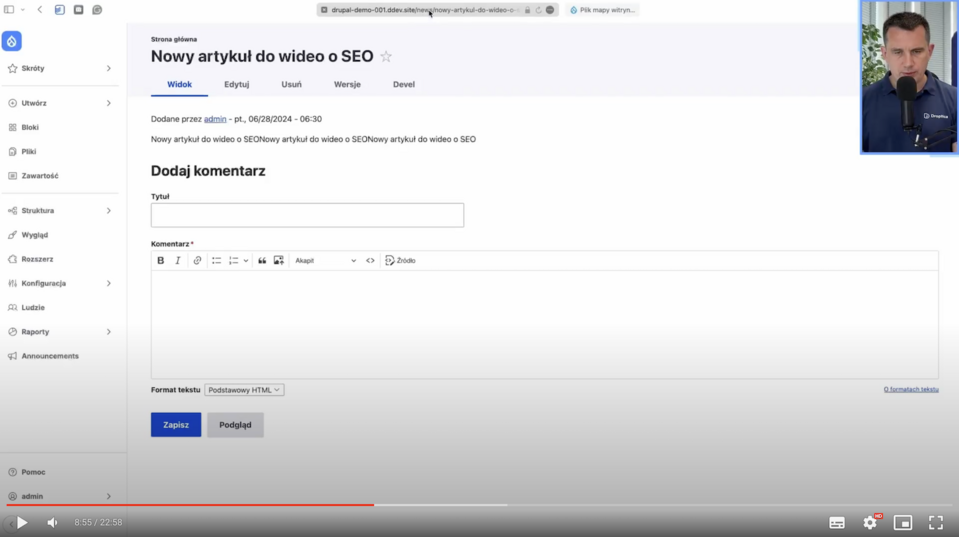This screenshot has width=959, height=537.
Task: Go back in the browser
Action: [40, 10]
